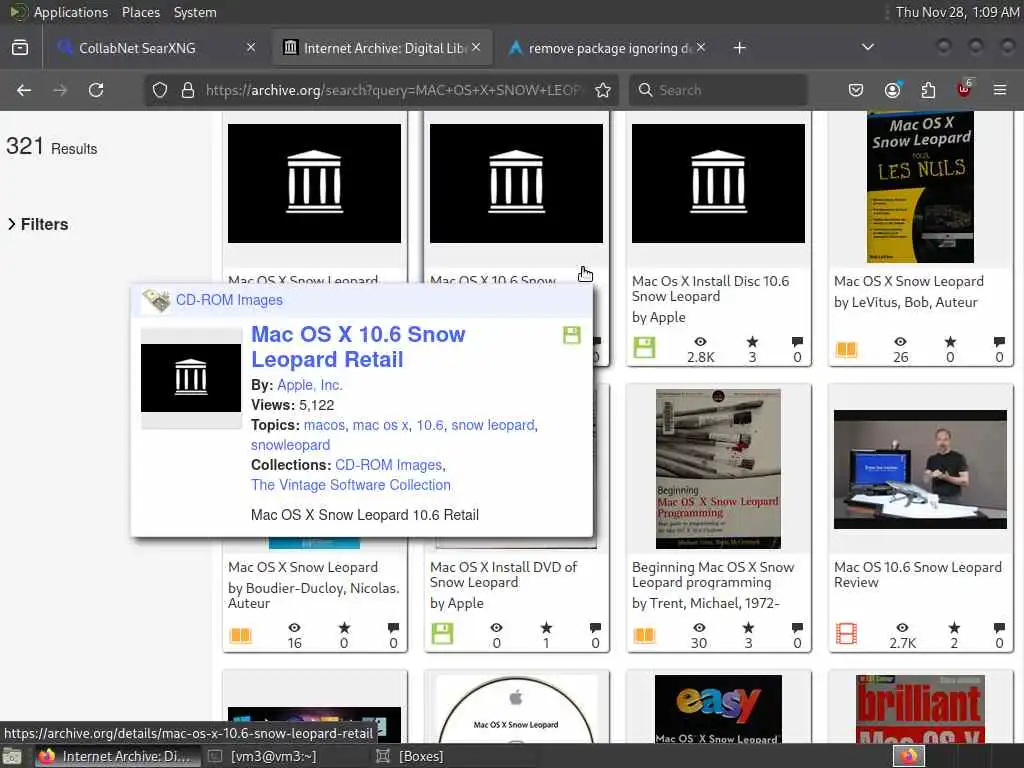Click book icon on LeVitus card
1024x768 pixels.
846,349
